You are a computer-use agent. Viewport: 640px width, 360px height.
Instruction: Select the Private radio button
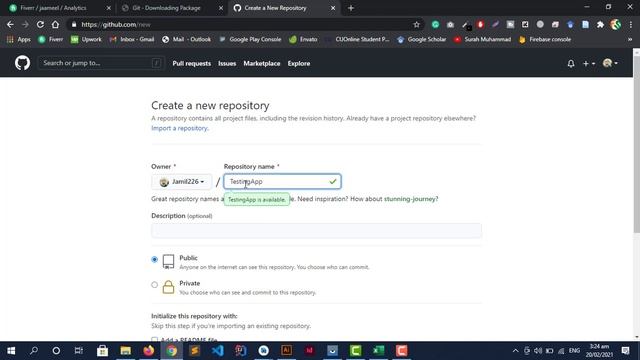pyautogui.click(x=154, y=284)
